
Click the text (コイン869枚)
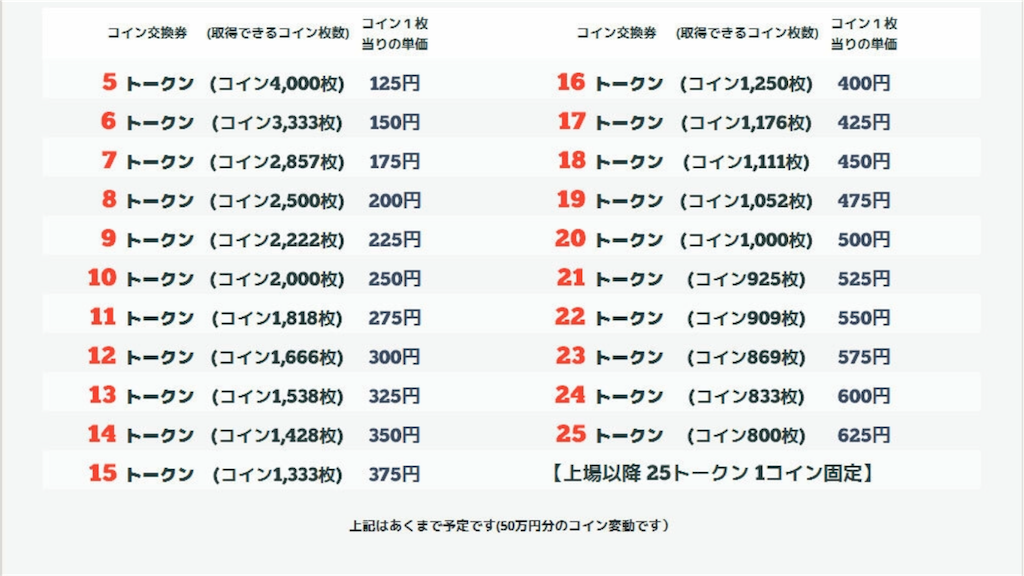coord(746,358)
